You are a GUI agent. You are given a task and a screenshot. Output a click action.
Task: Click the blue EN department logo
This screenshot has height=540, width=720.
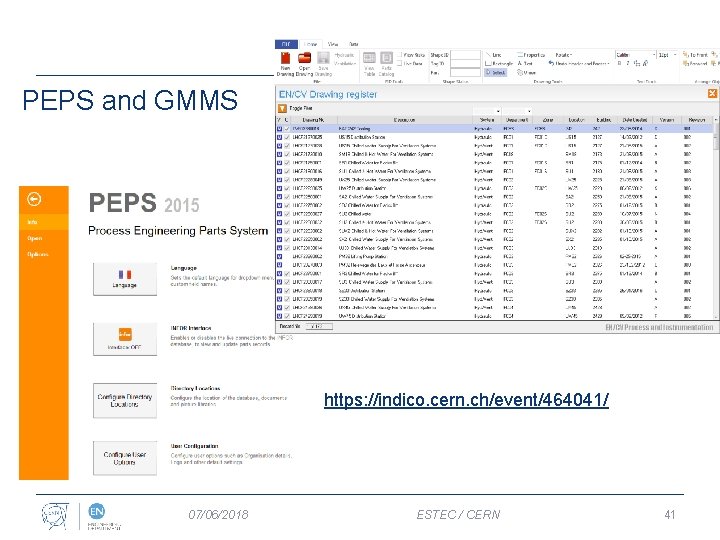96,511
